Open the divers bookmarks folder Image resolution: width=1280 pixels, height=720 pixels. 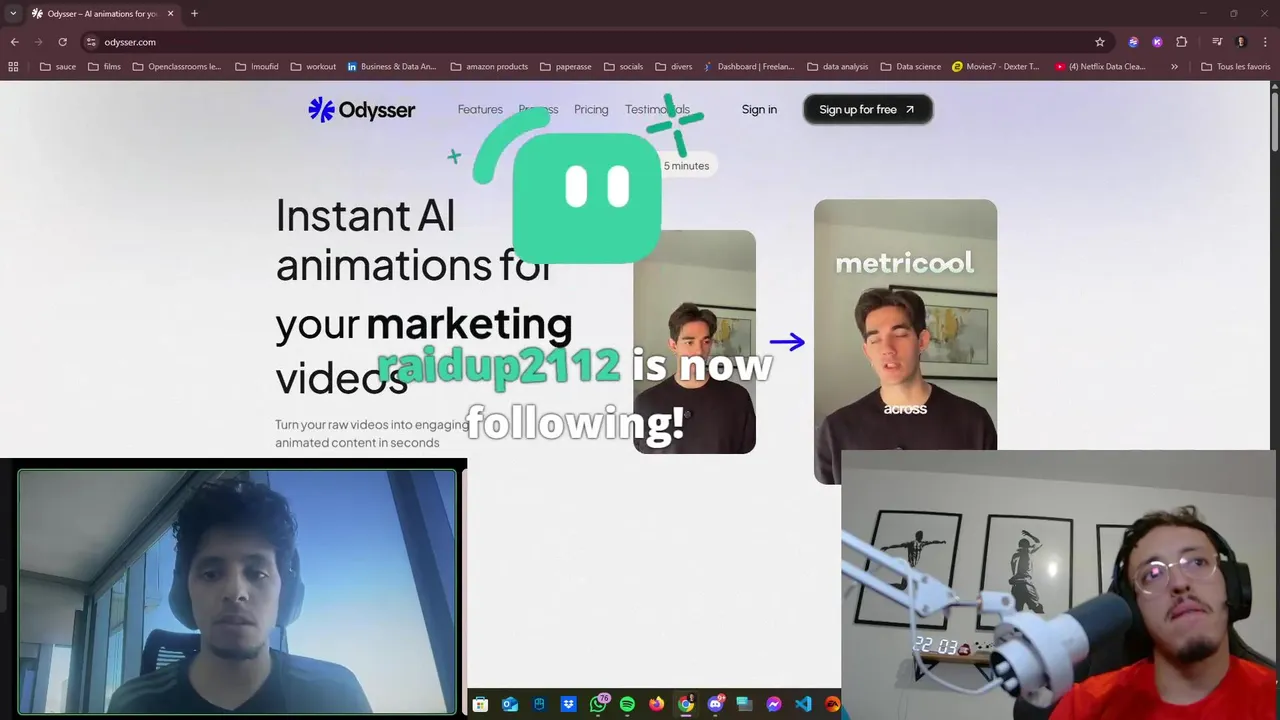674,67
